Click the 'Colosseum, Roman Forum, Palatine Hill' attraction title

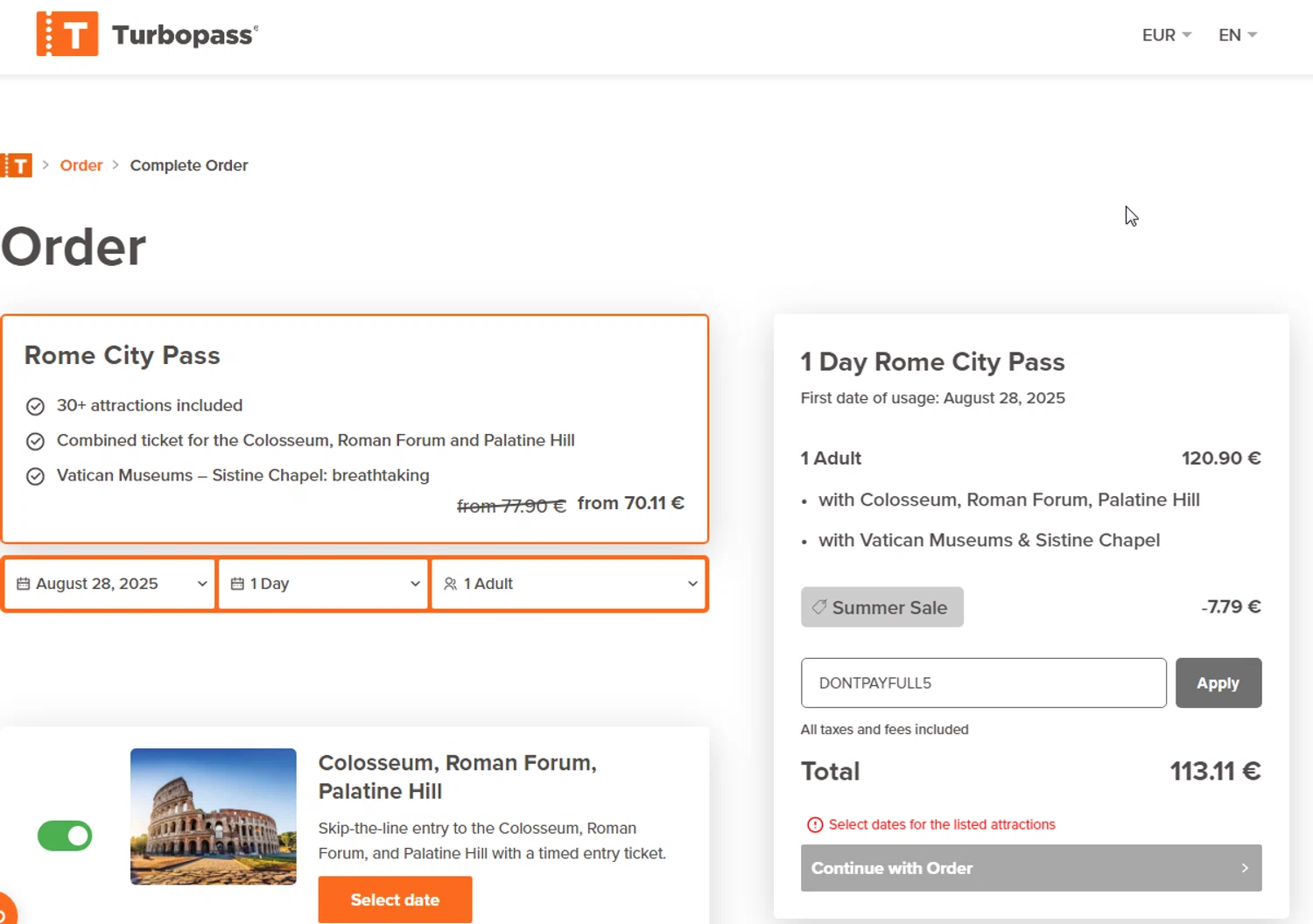[x=458, y=777]
